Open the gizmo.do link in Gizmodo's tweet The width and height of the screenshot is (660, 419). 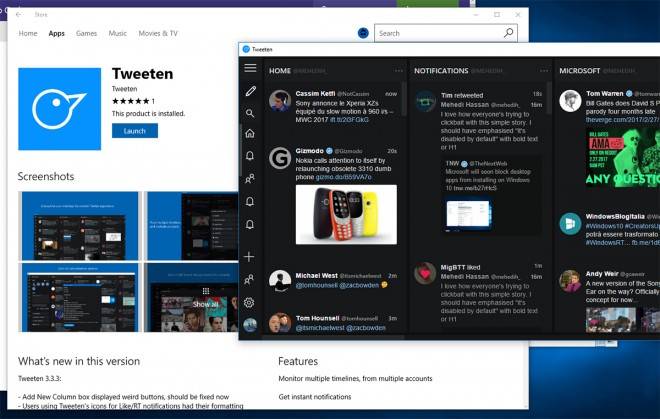coord(343,177)
